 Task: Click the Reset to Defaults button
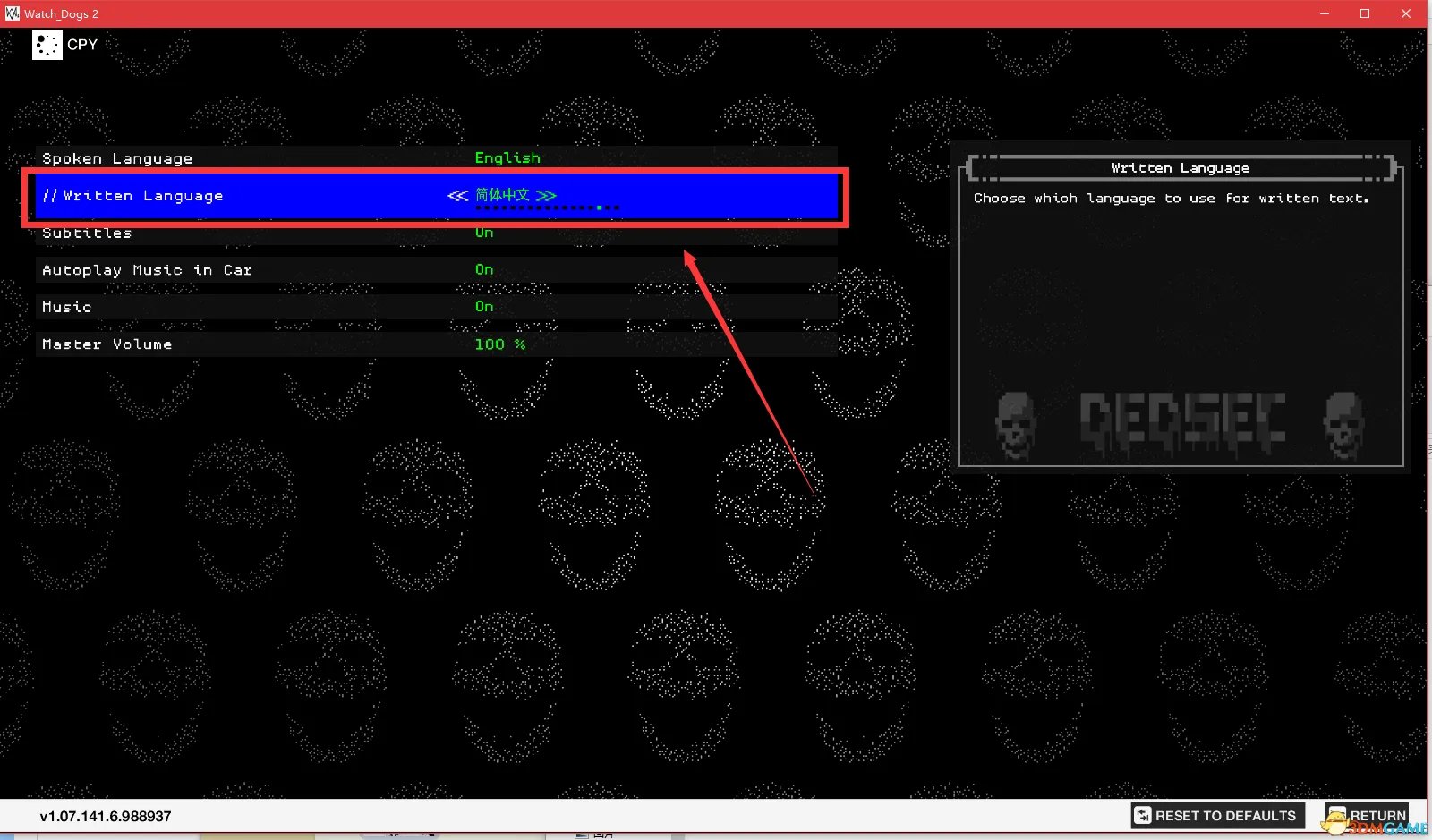tap(1218, 816)
